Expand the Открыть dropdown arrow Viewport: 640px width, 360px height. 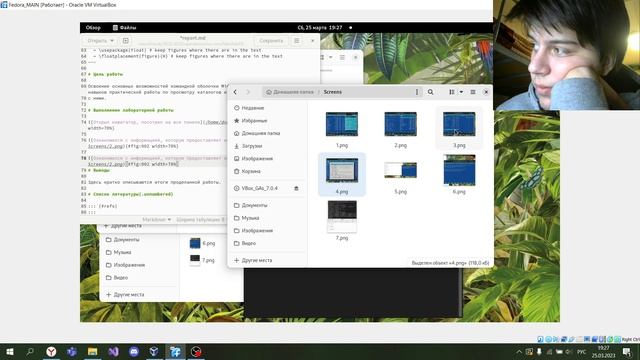tap(112, 40)
